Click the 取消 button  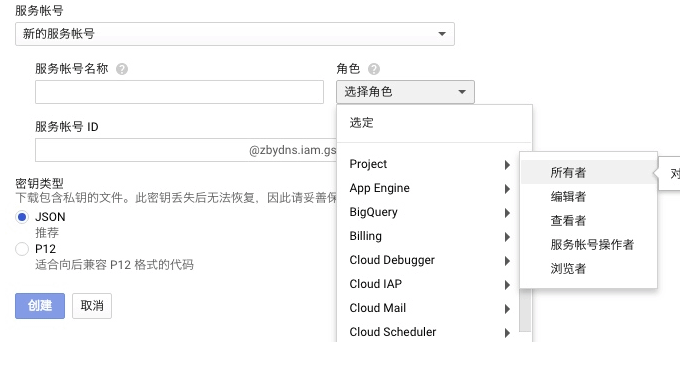tap(92, 306)
